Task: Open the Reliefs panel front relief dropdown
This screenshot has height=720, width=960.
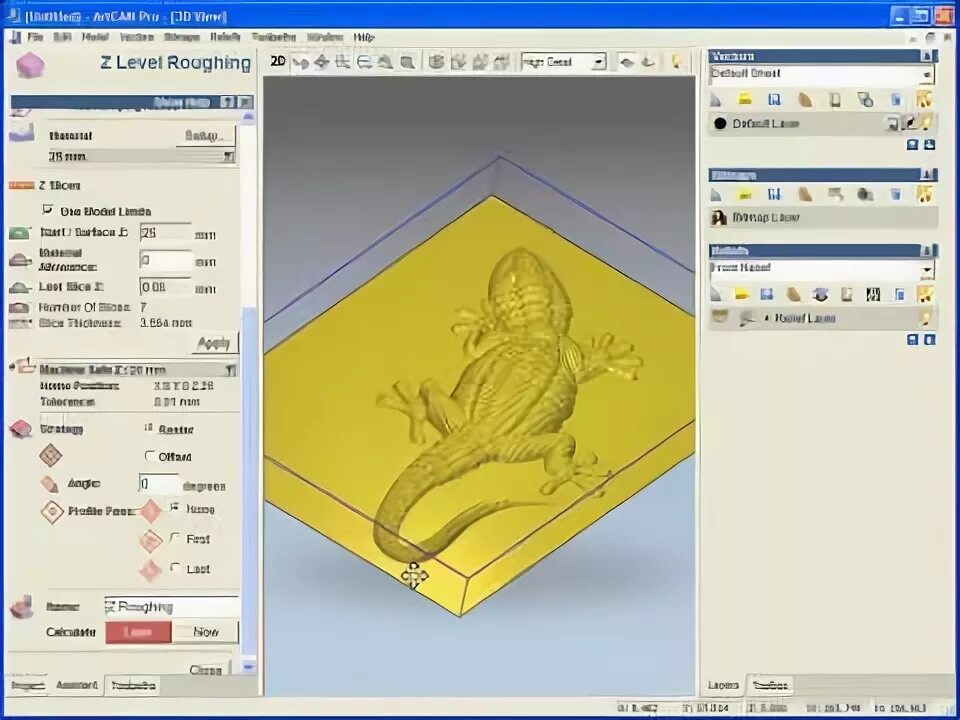Action: (x=928, y=269)
